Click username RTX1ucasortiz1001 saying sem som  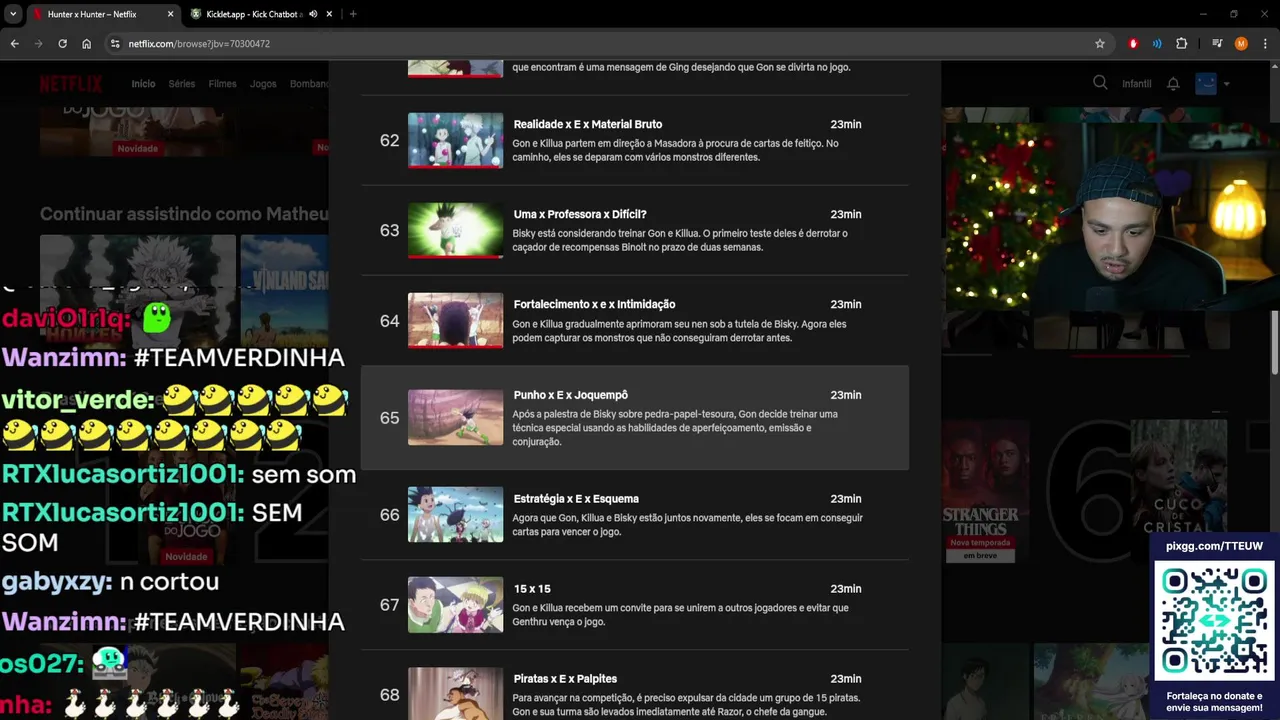(x=123, y=474)
